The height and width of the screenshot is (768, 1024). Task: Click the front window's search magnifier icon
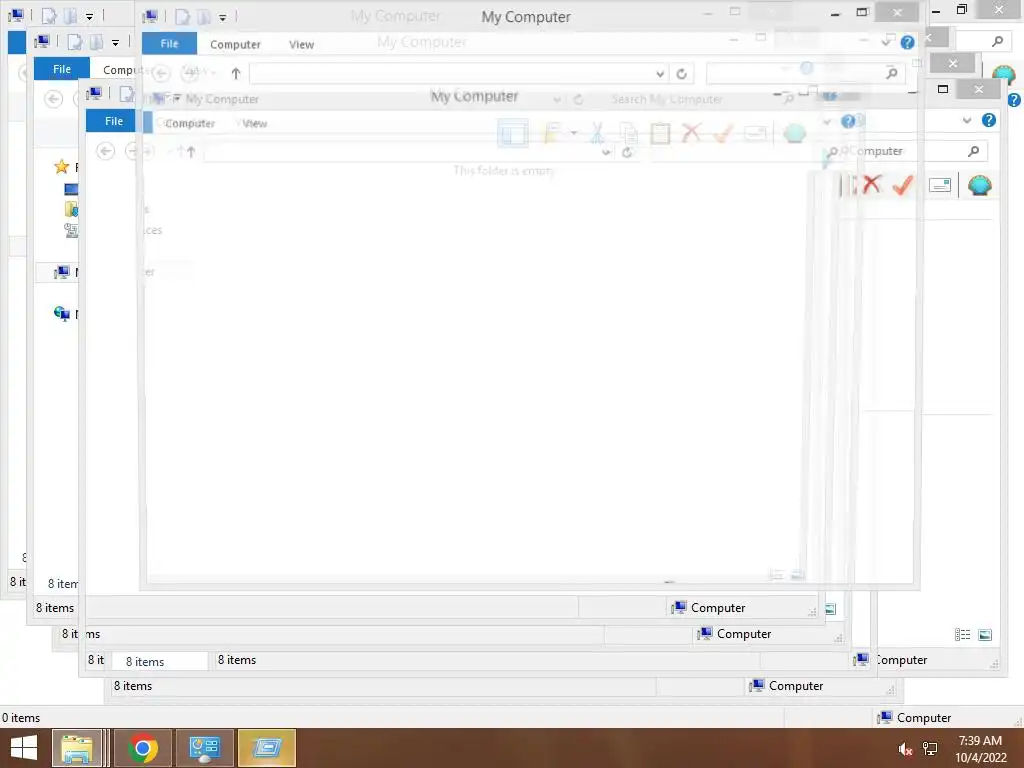tap(891, 73)
